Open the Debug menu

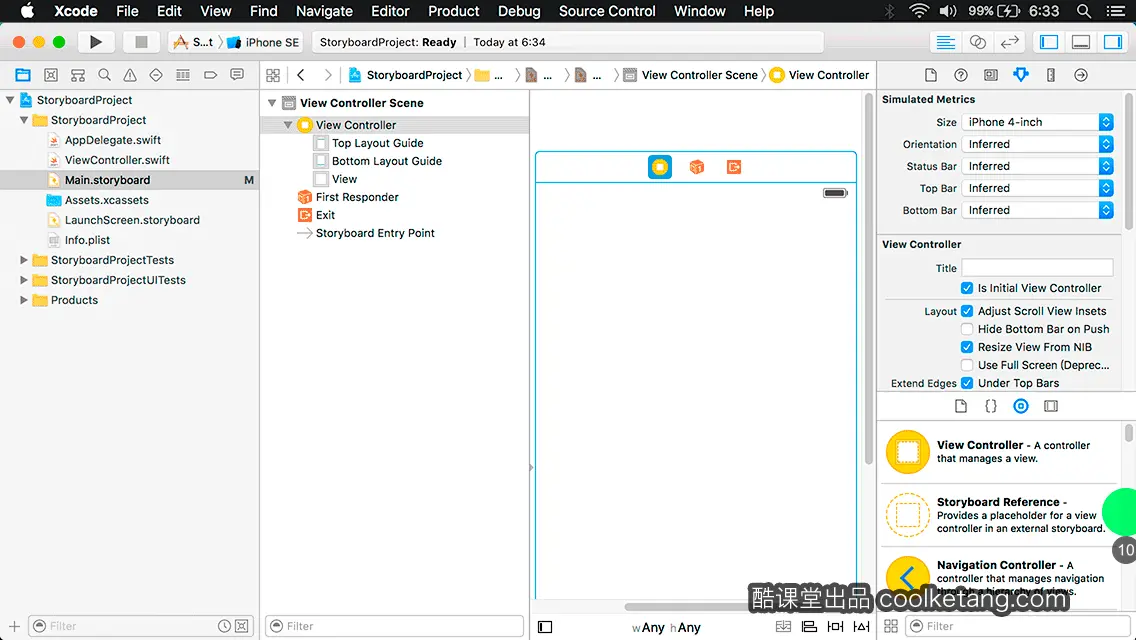click(519, 11)
